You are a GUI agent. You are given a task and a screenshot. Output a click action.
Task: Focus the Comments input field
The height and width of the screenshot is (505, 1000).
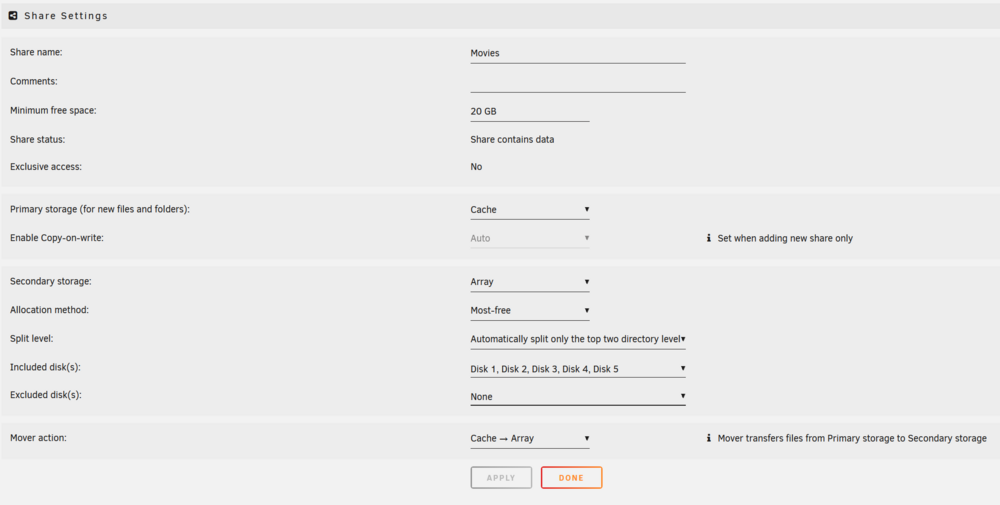click(x=578, y=83)
